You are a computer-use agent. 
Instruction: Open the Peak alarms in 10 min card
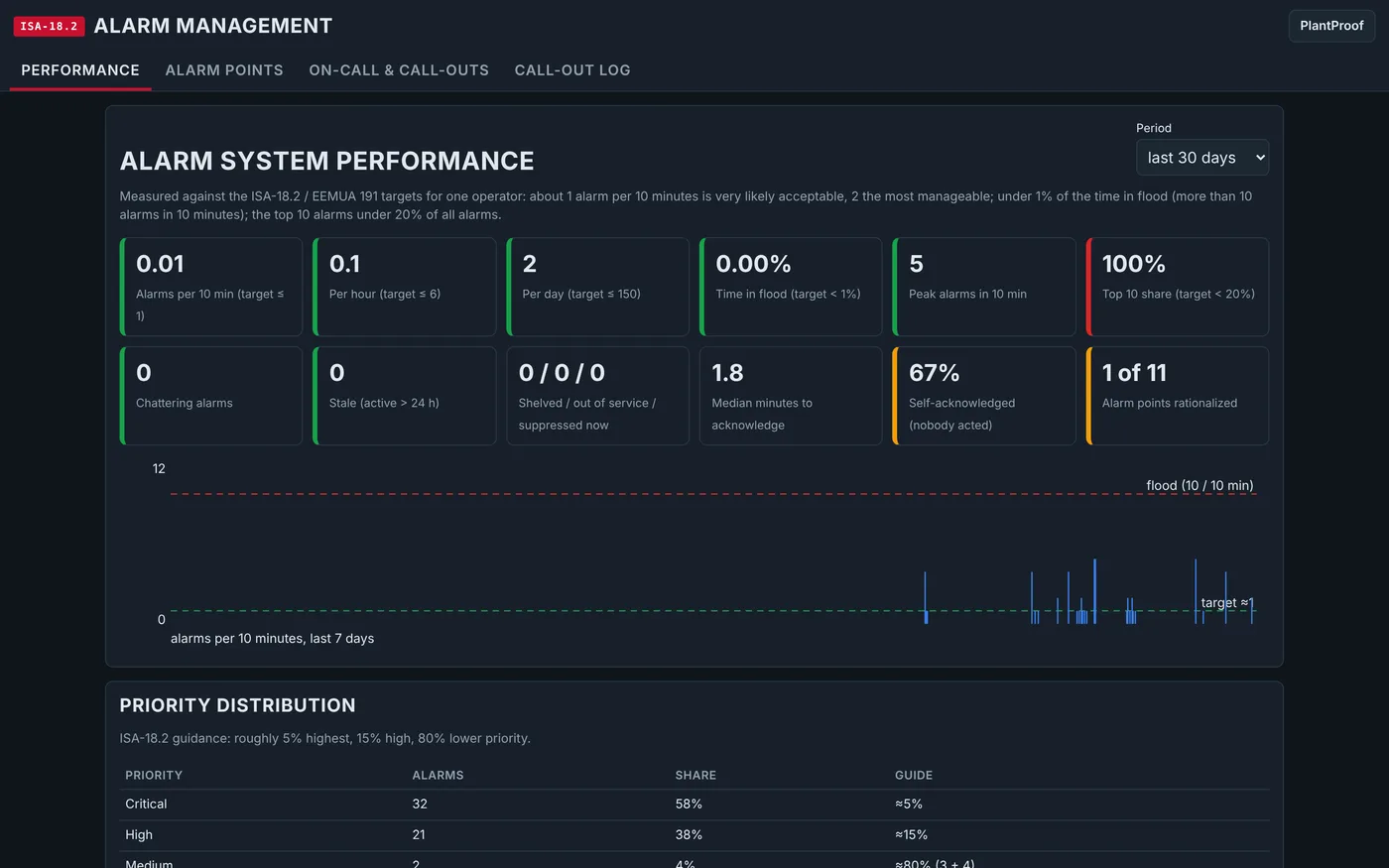pos(984,287)
